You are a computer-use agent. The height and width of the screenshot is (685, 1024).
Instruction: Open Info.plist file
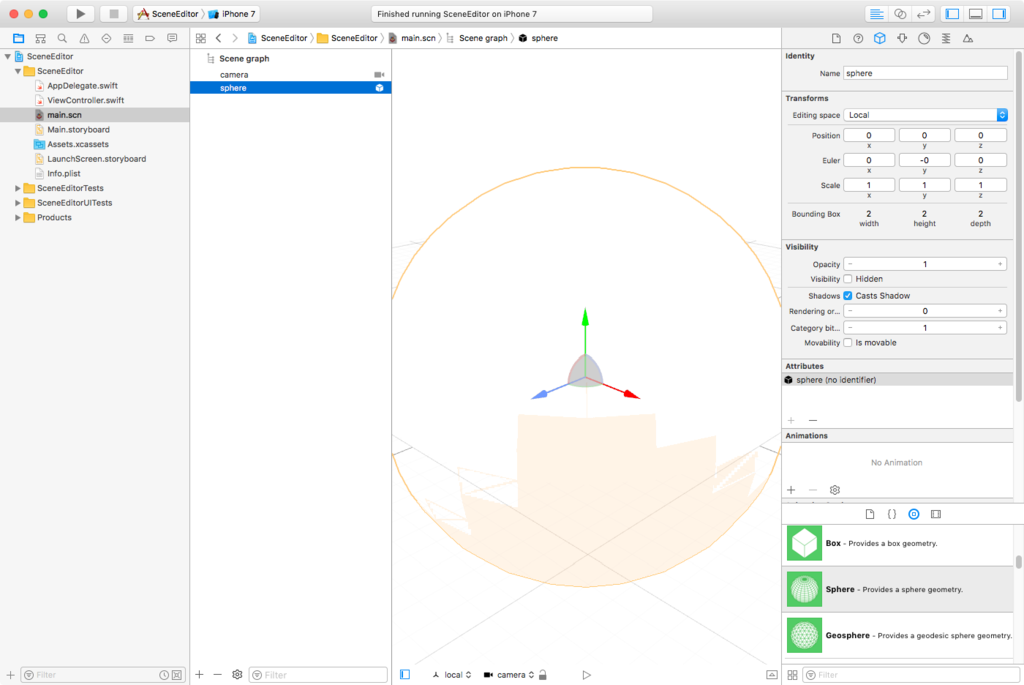[64, 174]
